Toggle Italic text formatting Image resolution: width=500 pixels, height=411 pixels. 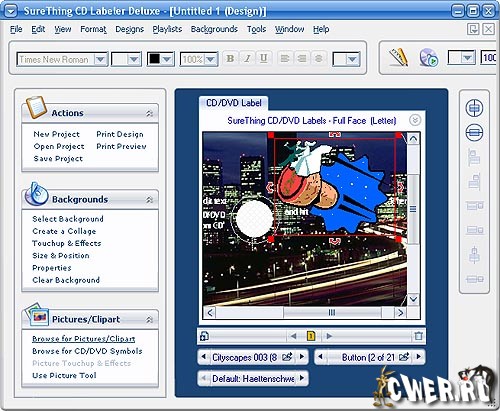[247, 59]
